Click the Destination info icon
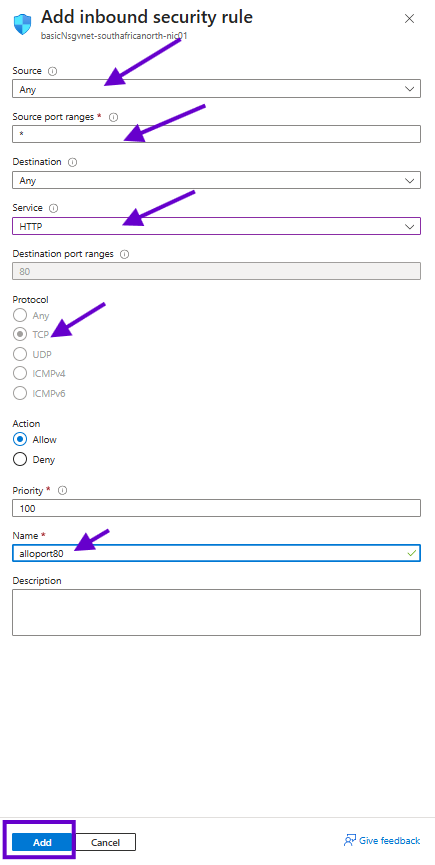 click(x=72, y=162)
